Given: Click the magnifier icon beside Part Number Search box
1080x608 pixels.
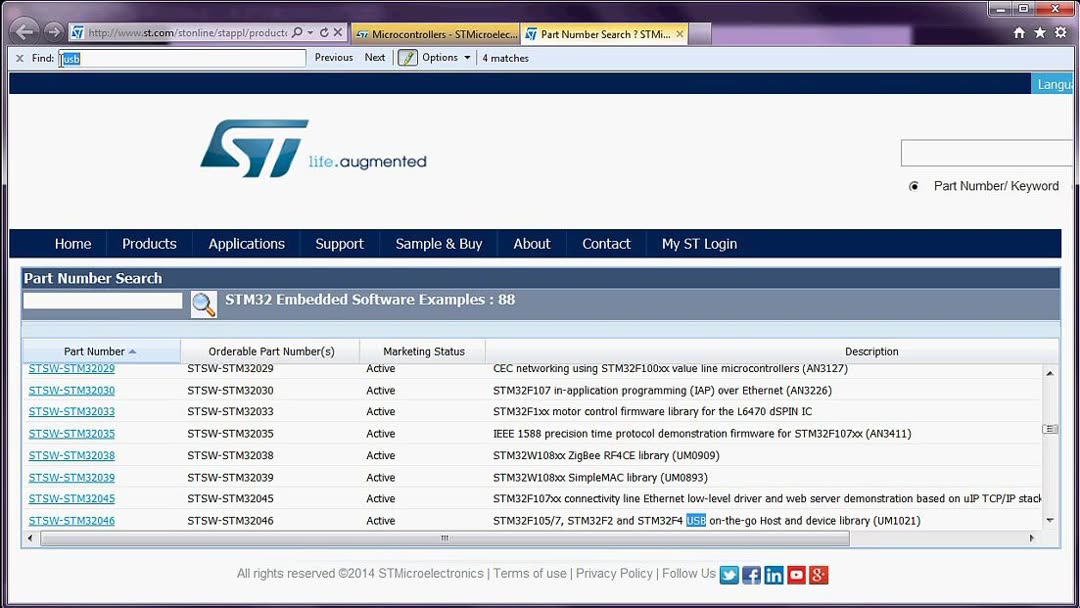Looking at the screenshot, I should click(203, 304).
